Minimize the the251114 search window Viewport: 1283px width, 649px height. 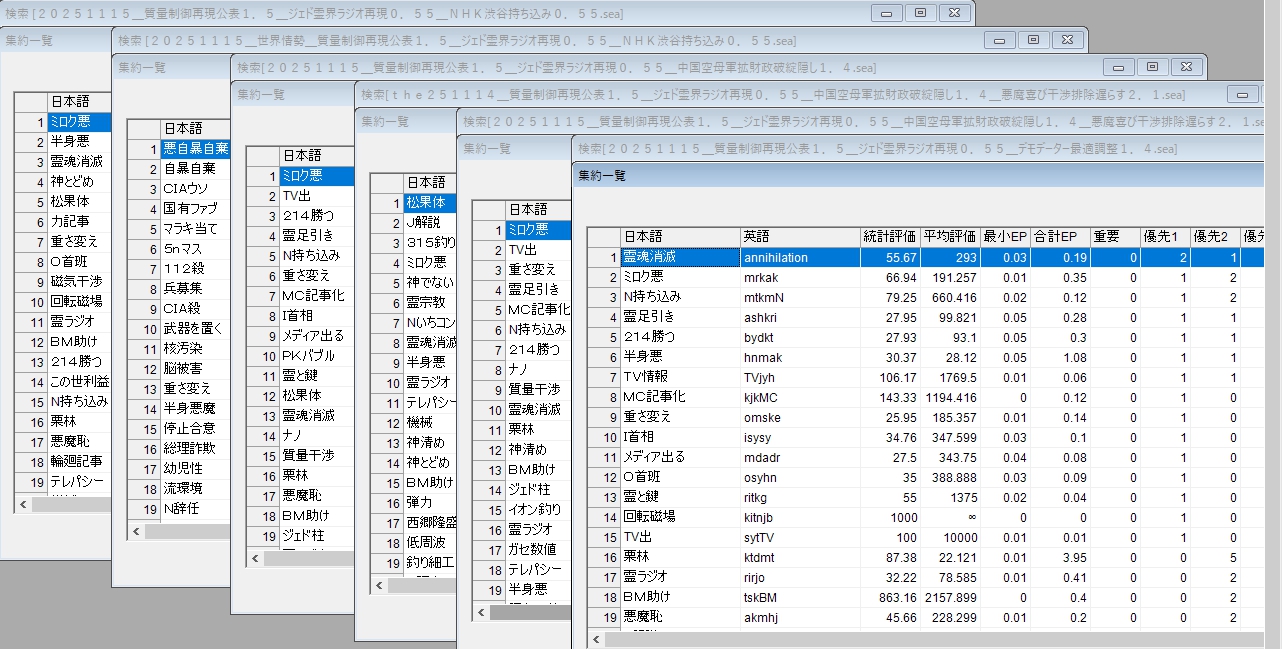[x=1243, y=94]
